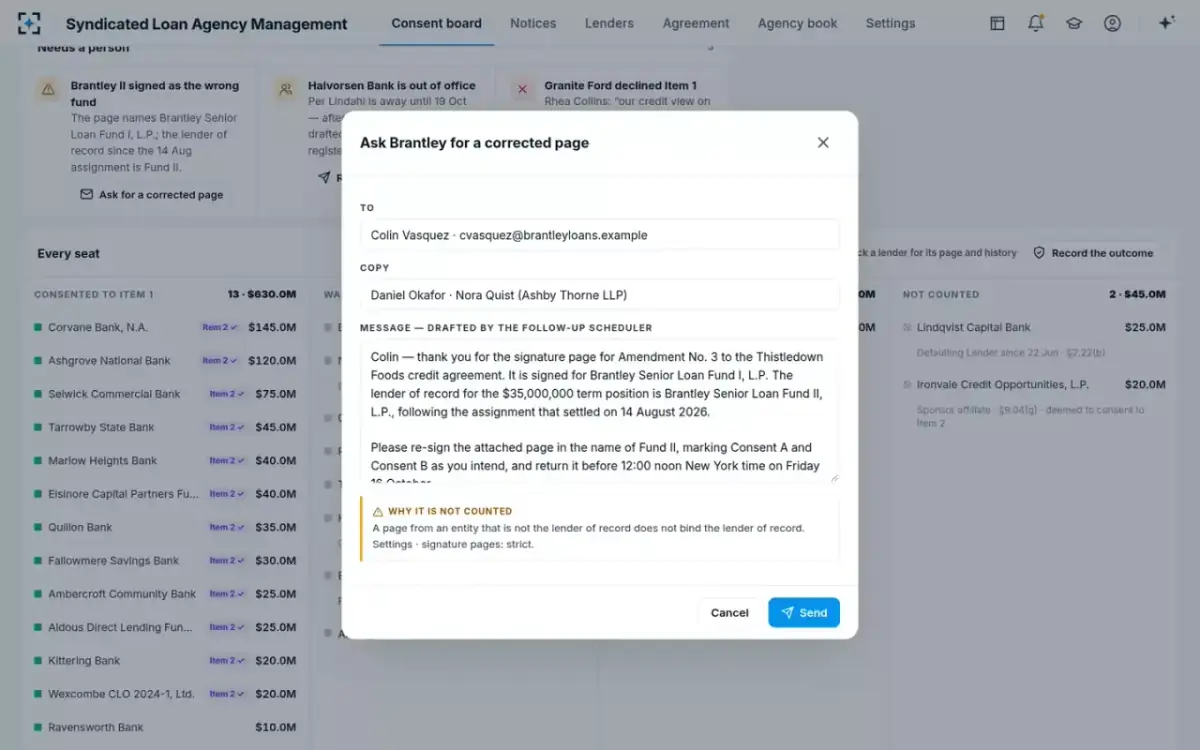Screen dimensions: 1200x750
Task: Select Aldous Direct Lending row
Action: [x=165, y=627]
